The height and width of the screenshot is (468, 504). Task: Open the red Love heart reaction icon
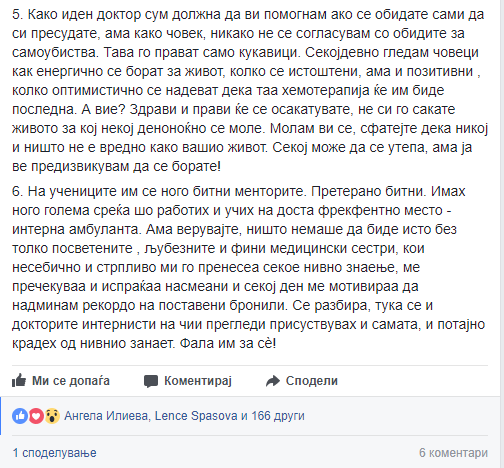pyautogui.click(x=36, y=416)
